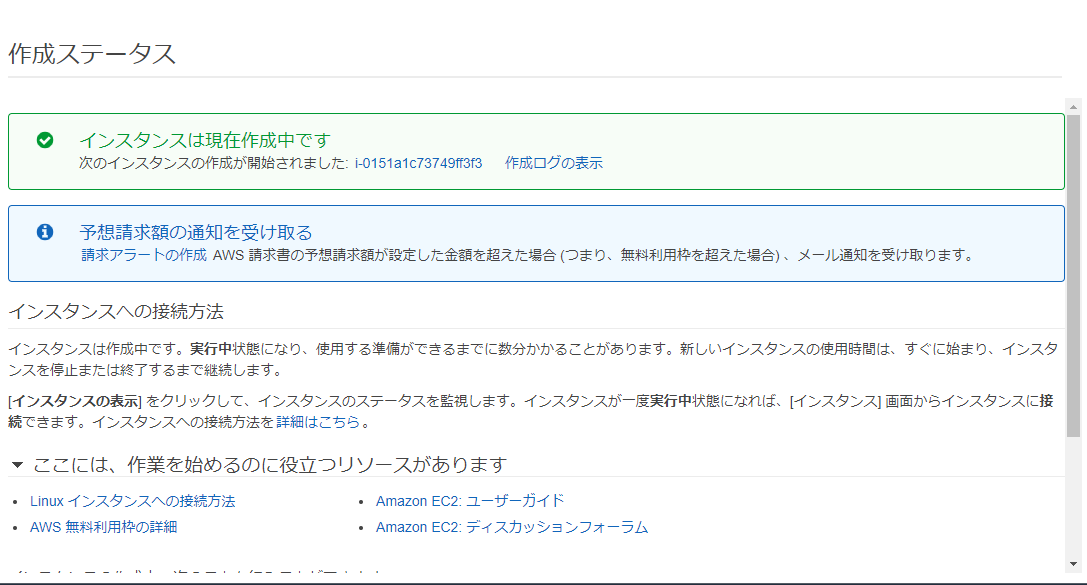Click the 作成ステータス page heading
This screenshot has width=1087, height=585.
click(x=92, y=53)
